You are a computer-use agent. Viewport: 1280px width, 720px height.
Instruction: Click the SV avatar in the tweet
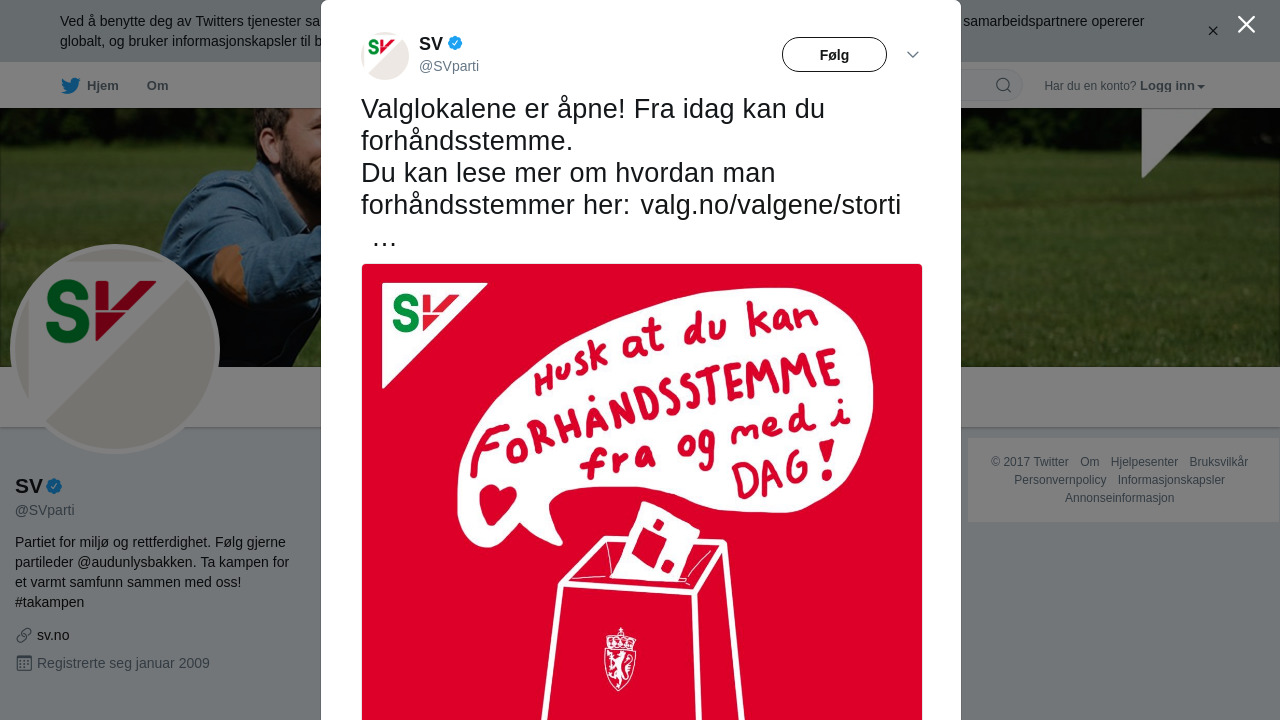[385, 56]
